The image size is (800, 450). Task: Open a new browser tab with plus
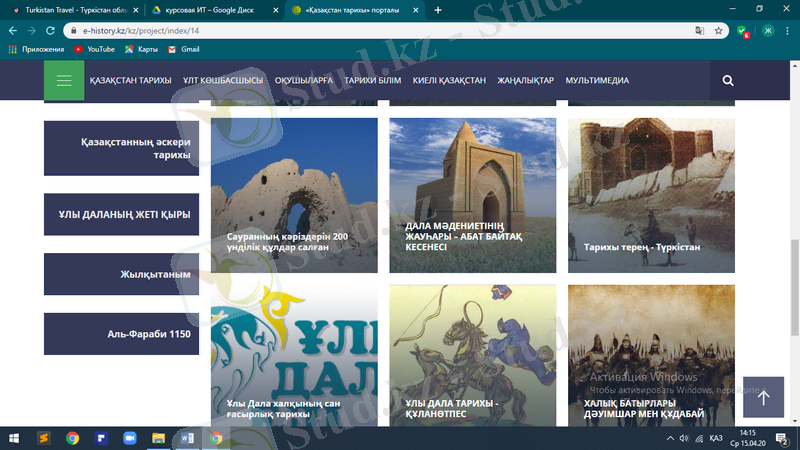438,10
